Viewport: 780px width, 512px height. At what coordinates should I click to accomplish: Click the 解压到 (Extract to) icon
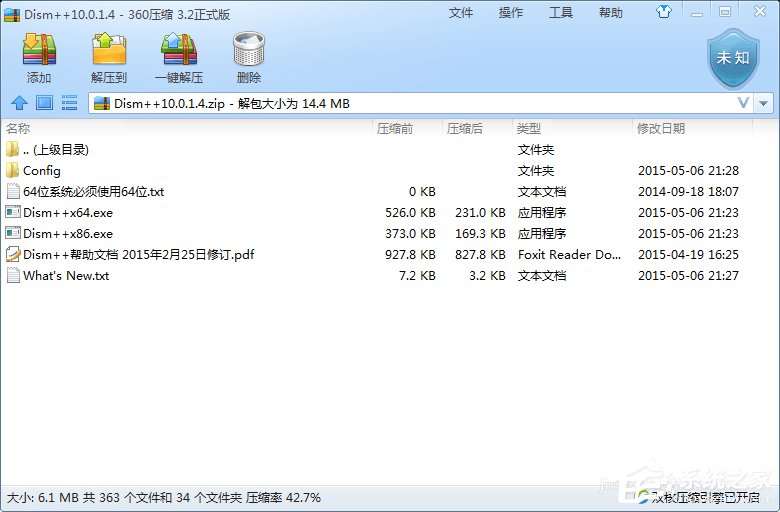click(109, 49)
